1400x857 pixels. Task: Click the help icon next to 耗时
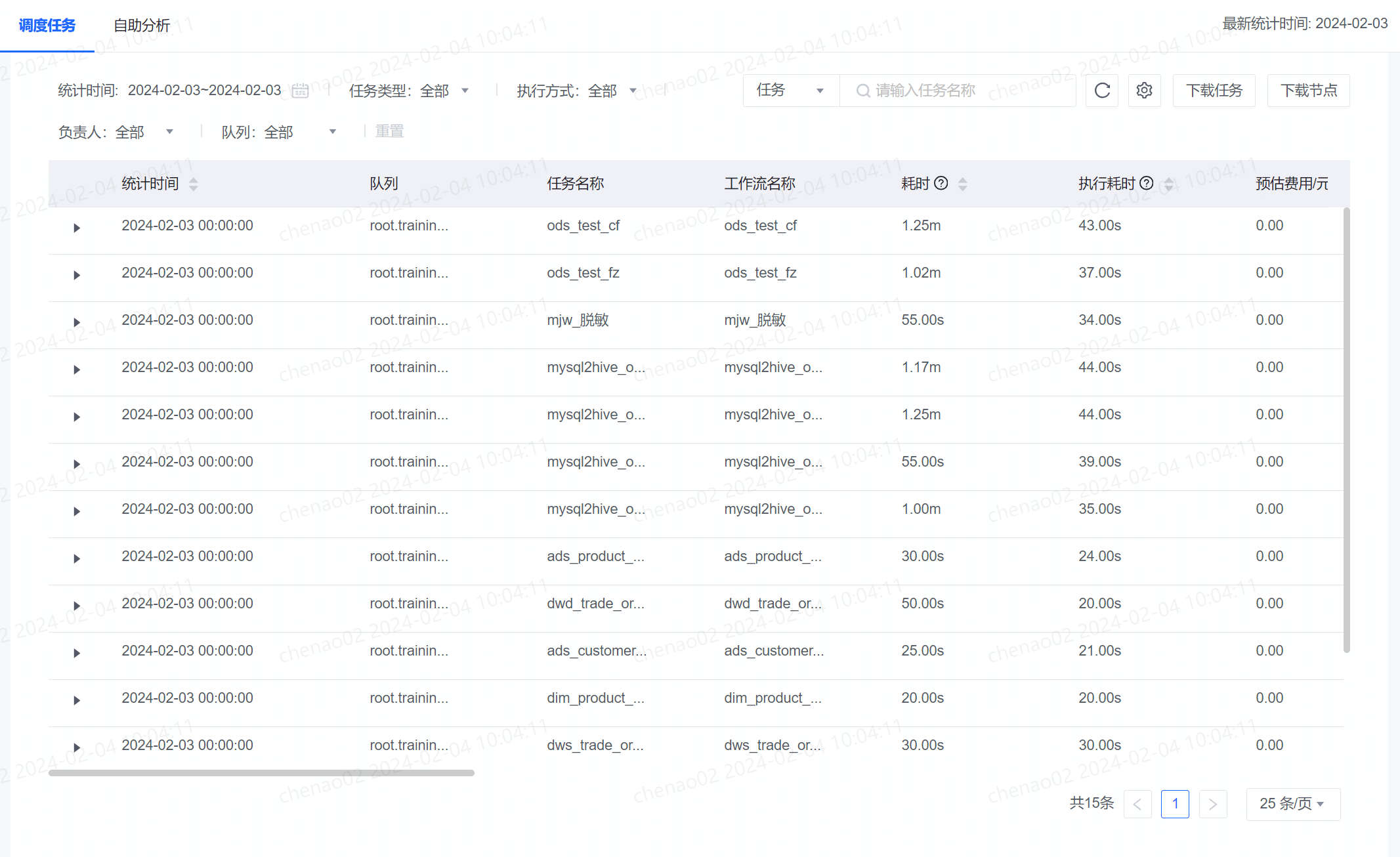pyautogui.click(x=941, y=183)
